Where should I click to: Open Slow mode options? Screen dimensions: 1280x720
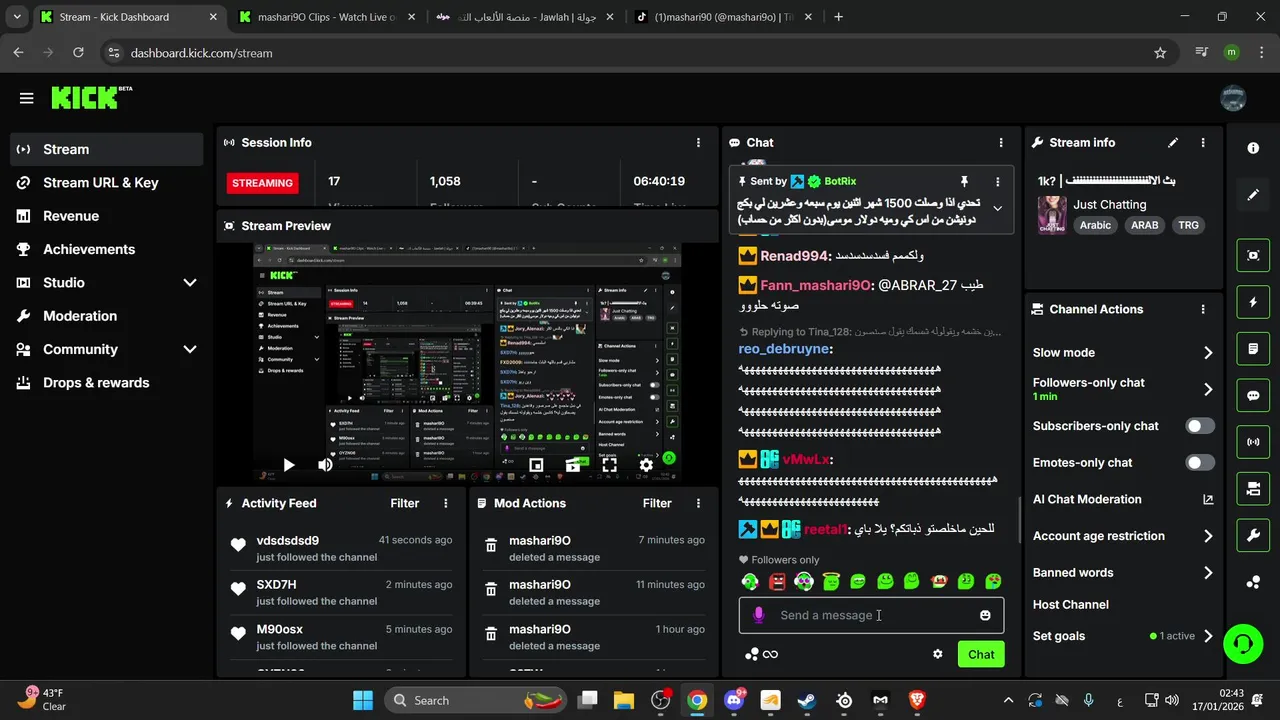[1123, 353]
